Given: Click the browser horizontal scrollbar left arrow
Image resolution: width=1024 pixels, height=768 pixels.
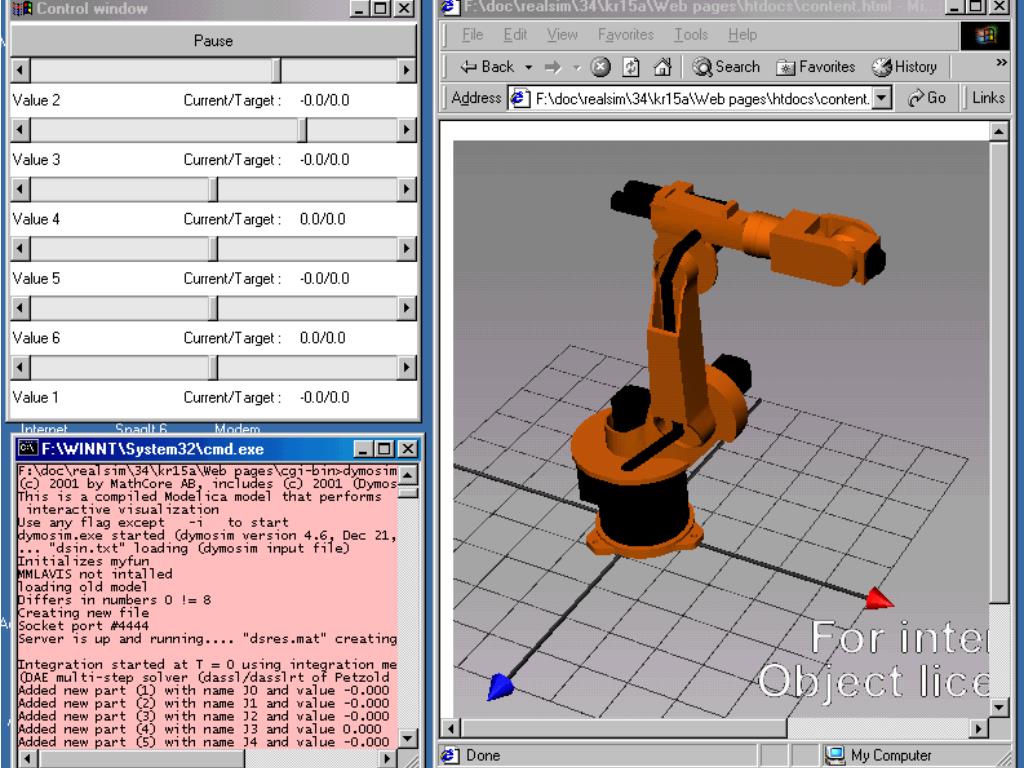Looking at the screenshot, I should tap(451, 728).
